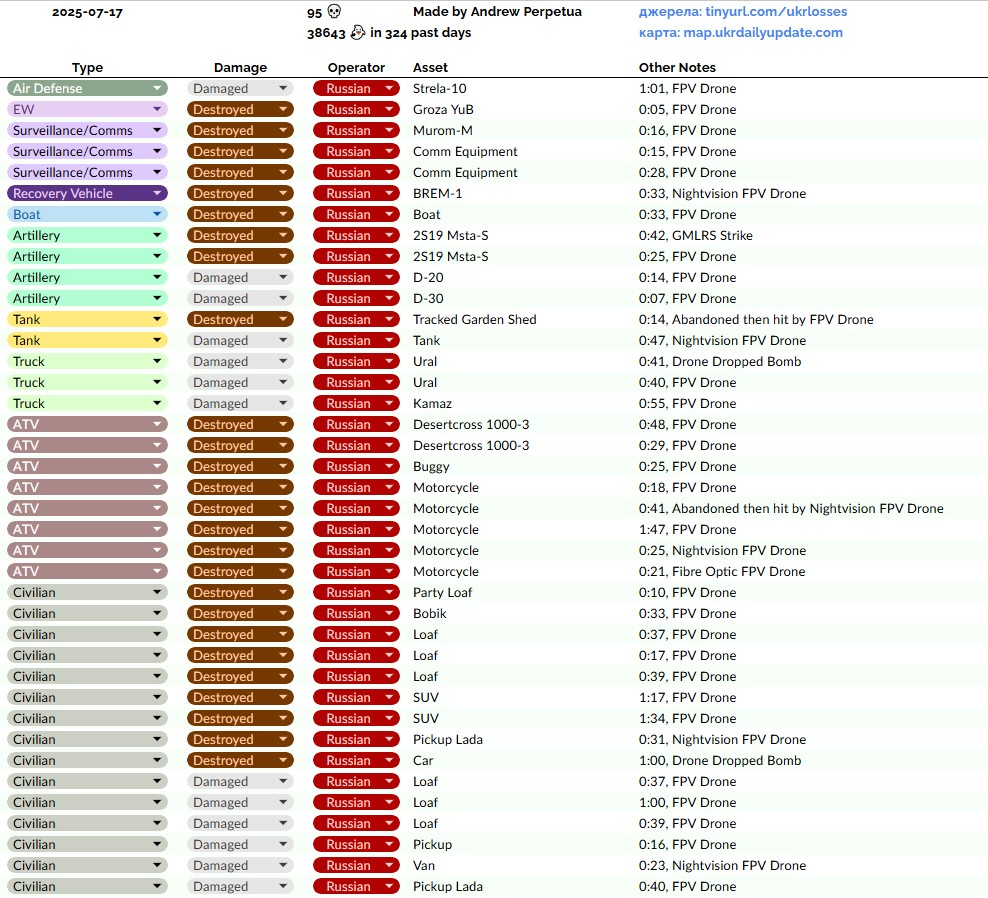The width and height of the screenshot is (988, 898).
Task: Open Type dropdown for Murom-M row
Action: pos(87,130)
